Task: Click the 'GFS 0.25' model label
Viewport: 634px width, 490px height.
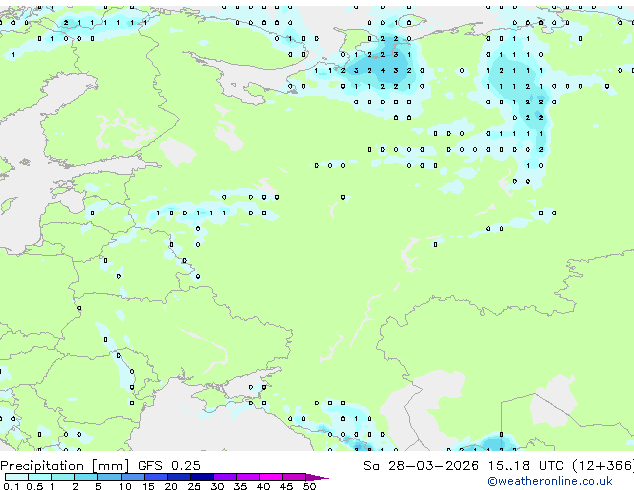Action: 169,466
